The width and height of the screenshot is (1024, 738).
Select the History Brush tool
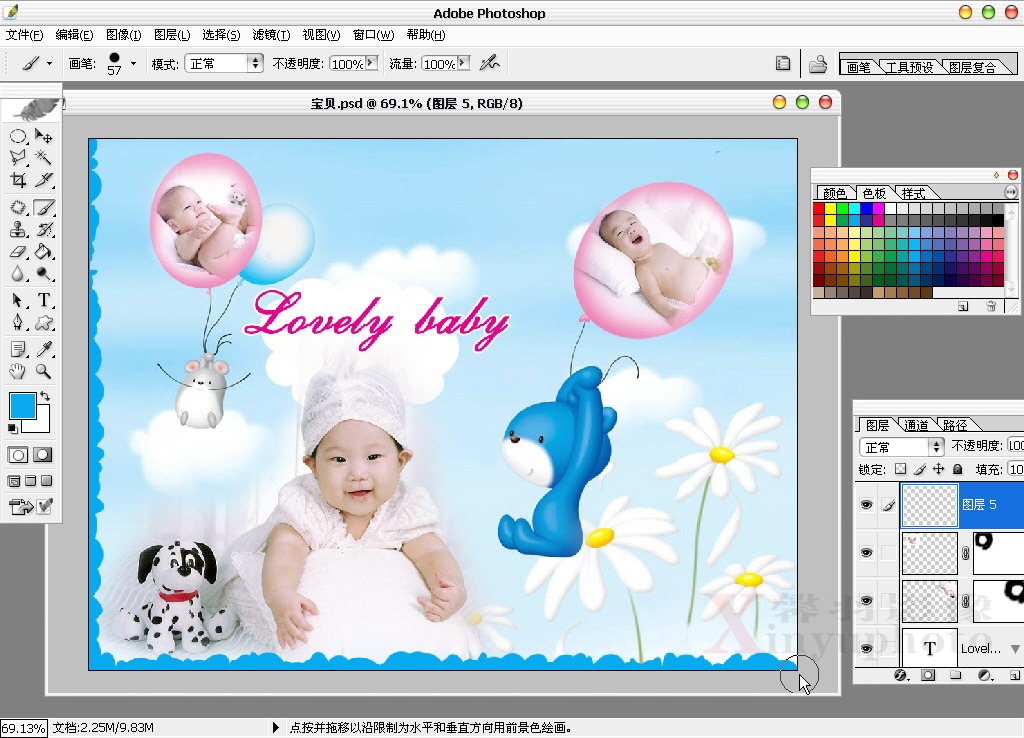(x=43, y=229)
